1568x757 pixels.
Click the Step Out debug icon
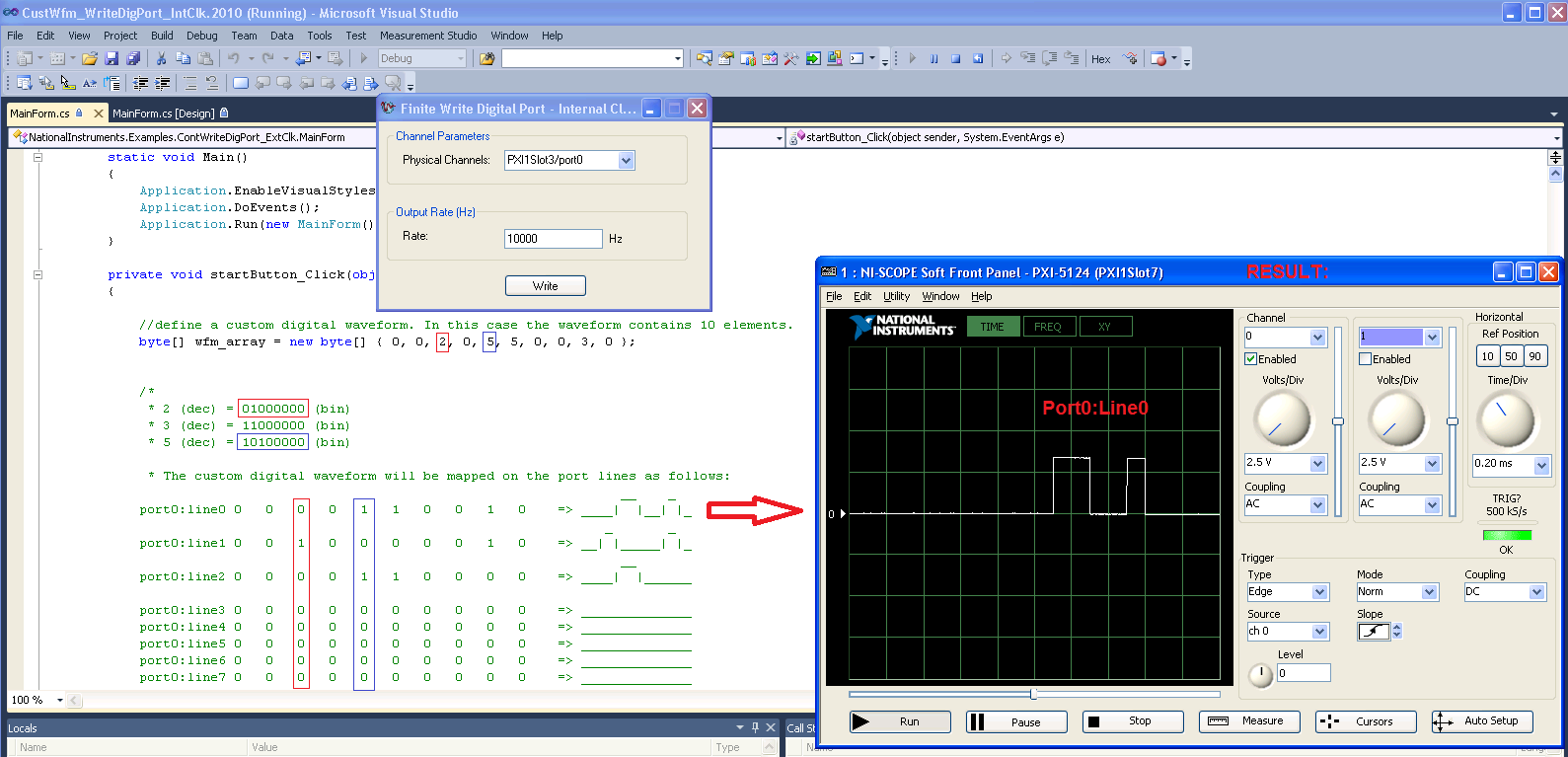[1072, 58]
